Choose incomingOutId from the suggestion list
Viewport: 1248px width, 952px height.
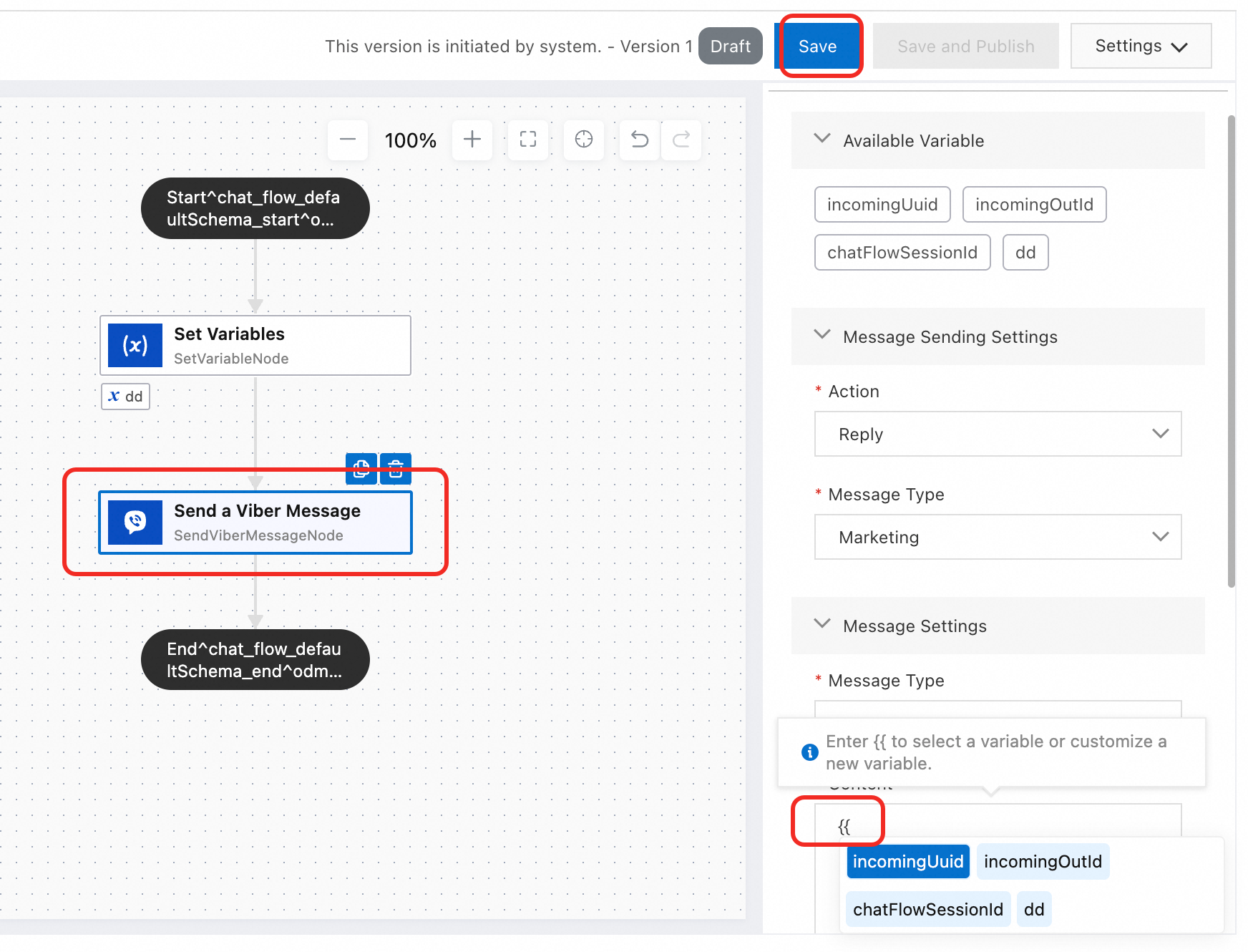pyautogui.click(x=1043, y=862)
